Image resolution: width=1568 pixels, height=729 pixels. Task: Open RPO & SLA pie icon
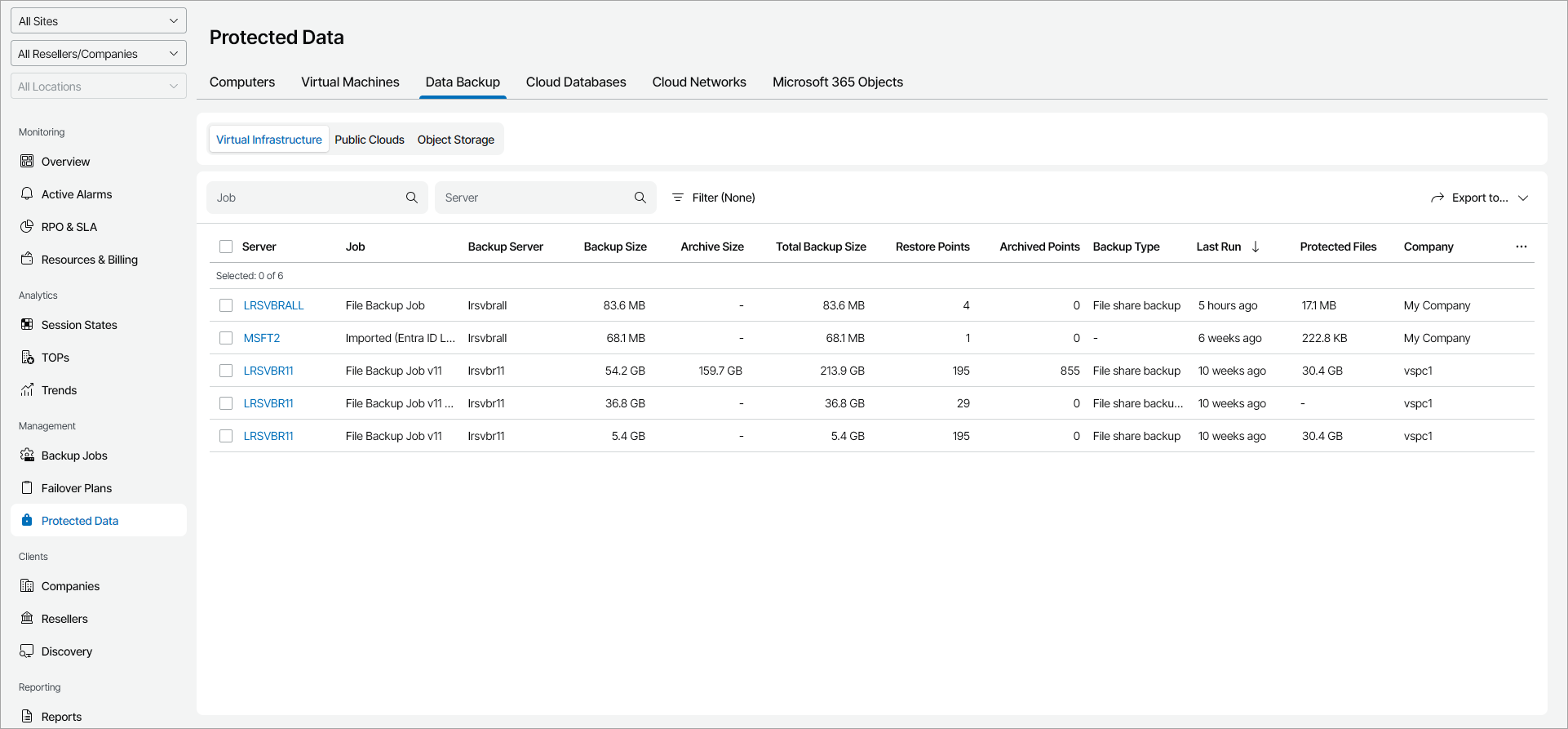[27, 227]
